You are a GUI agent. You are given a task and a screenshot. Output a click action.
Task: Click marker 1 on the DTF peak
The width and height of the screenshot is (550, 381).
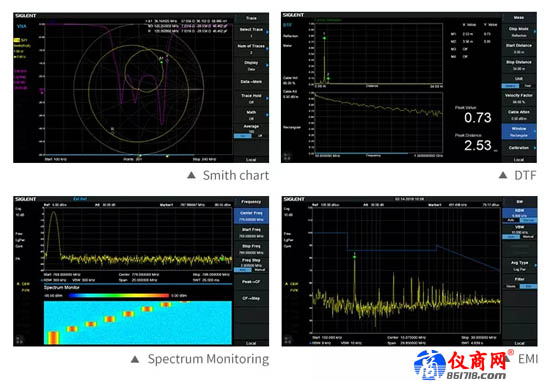pyautogui.click(x=324, y=38)
